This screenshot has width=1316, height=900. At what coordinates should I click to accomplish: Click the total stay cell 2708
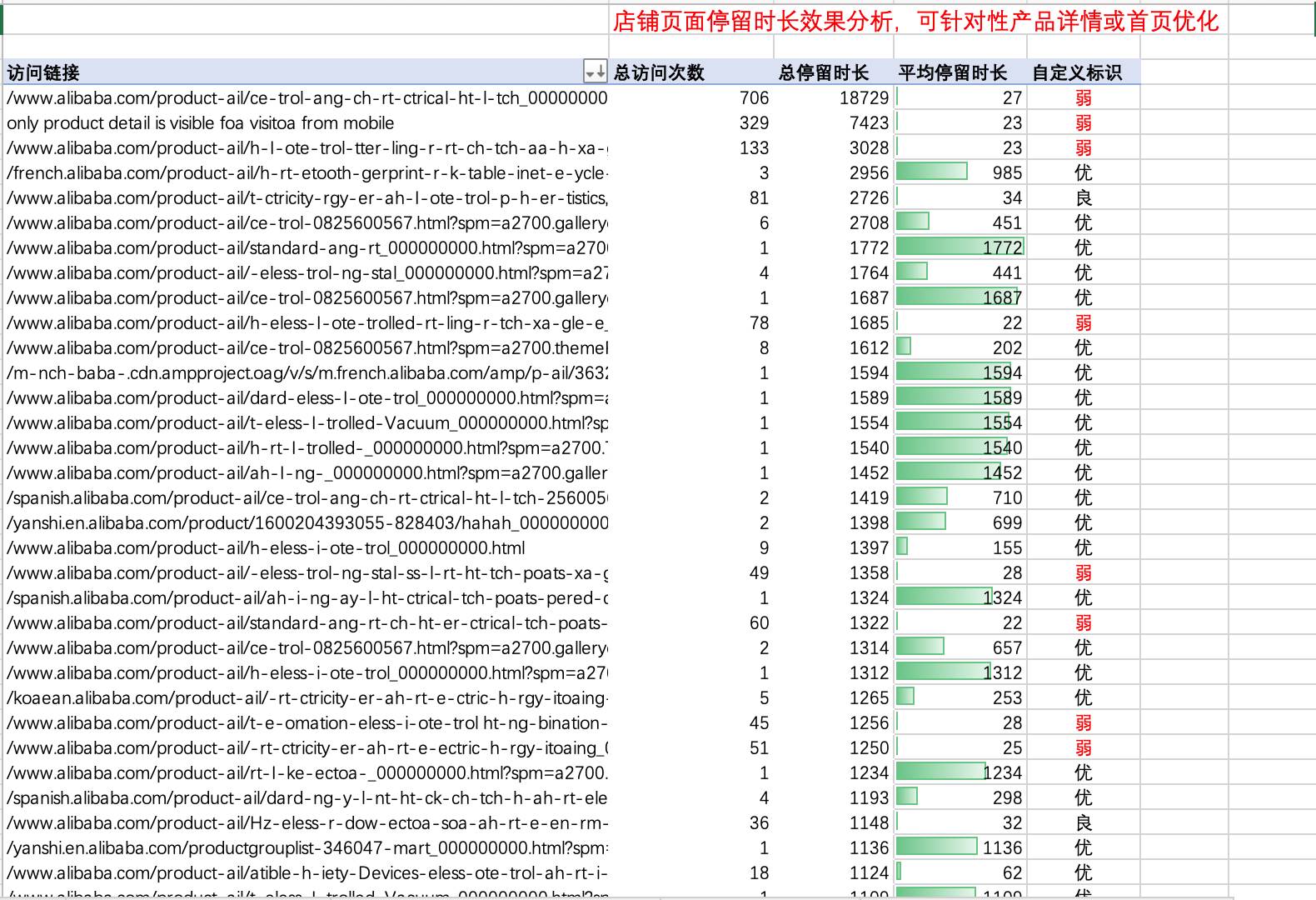pyautogui.click(x=835, y=222)
